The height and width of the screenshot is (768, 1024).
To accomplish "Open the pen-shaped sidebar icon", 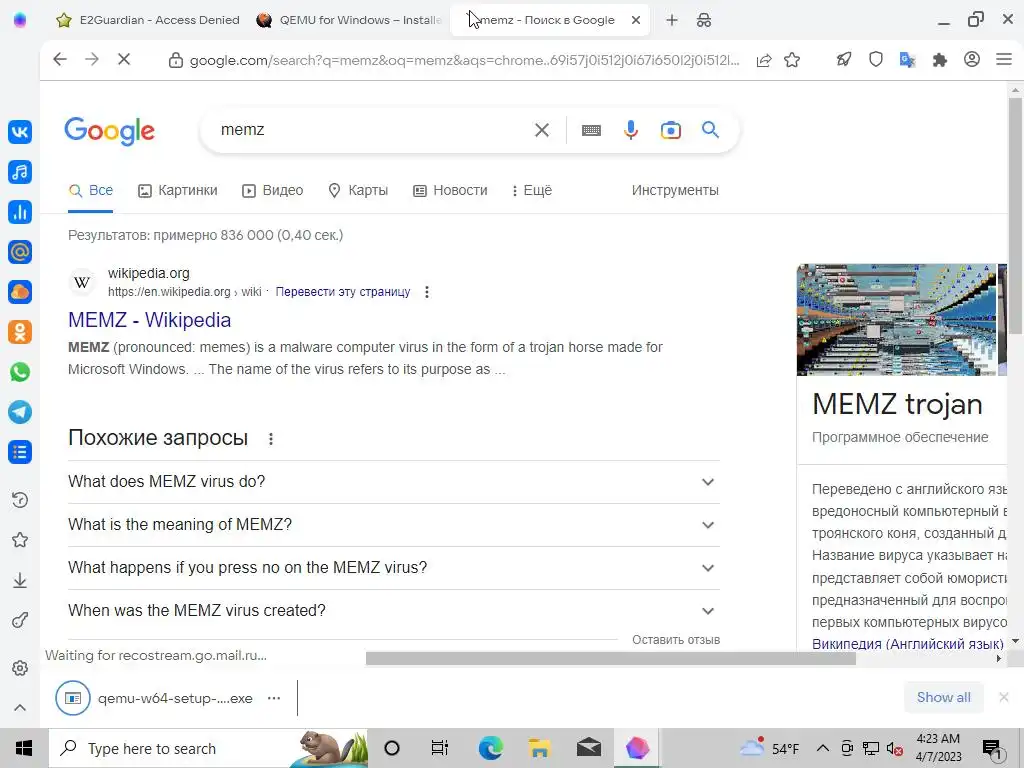I will [20, 620].
